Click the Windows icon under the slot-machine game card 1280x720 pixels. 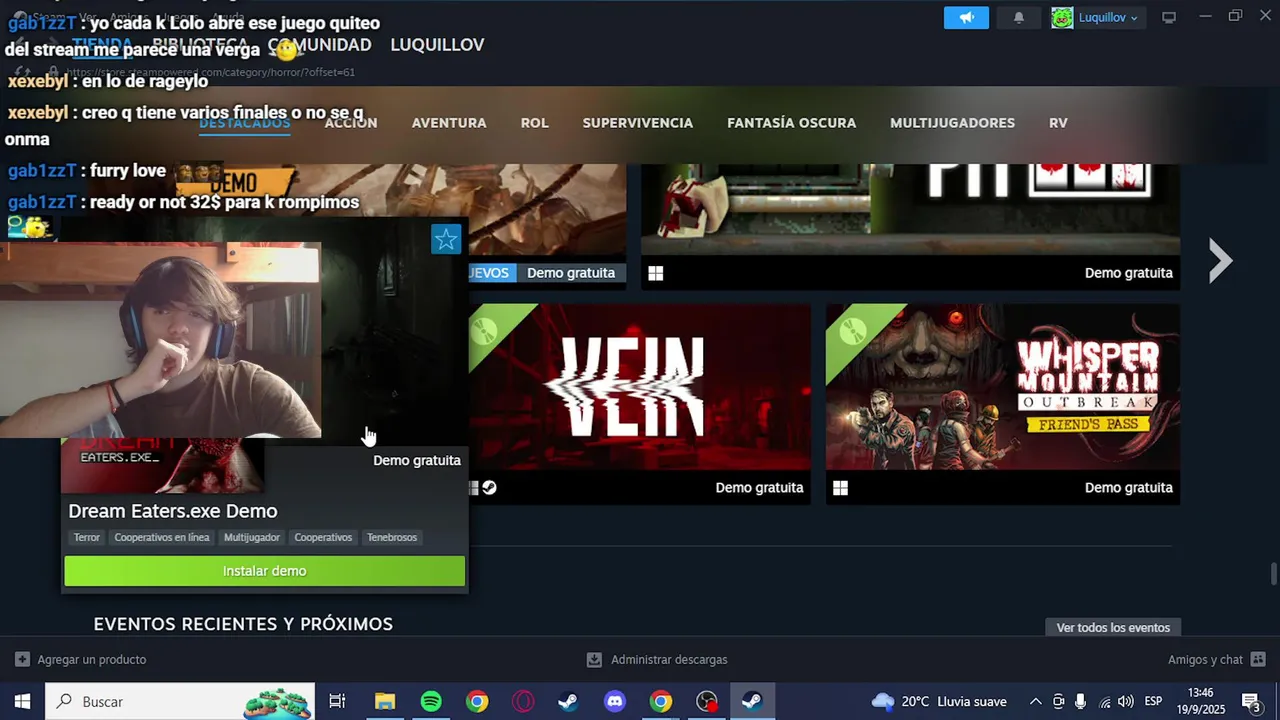656,273
